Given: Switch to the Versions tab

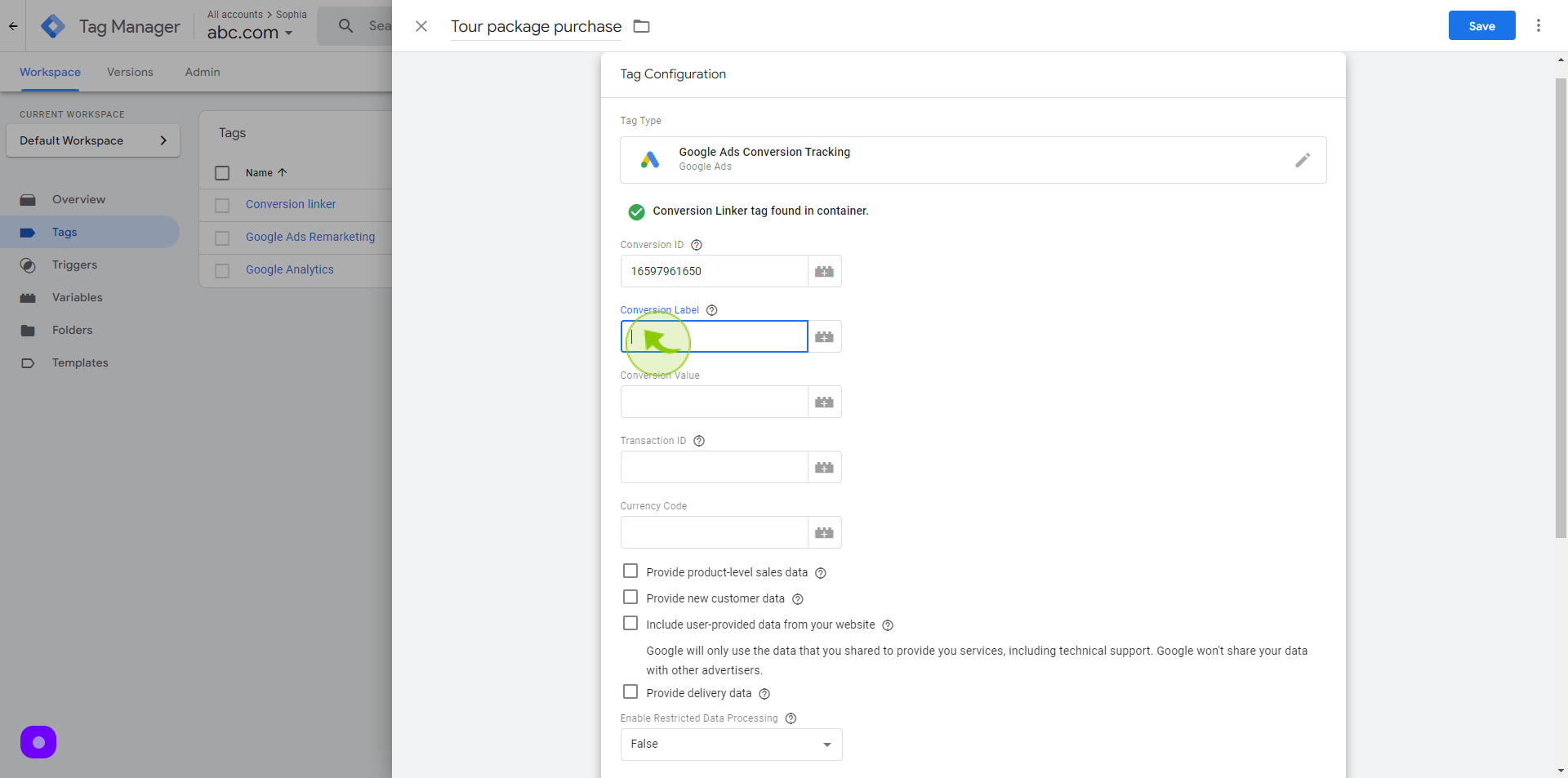Looking at the screenshot, I should [x=130, y=72].
